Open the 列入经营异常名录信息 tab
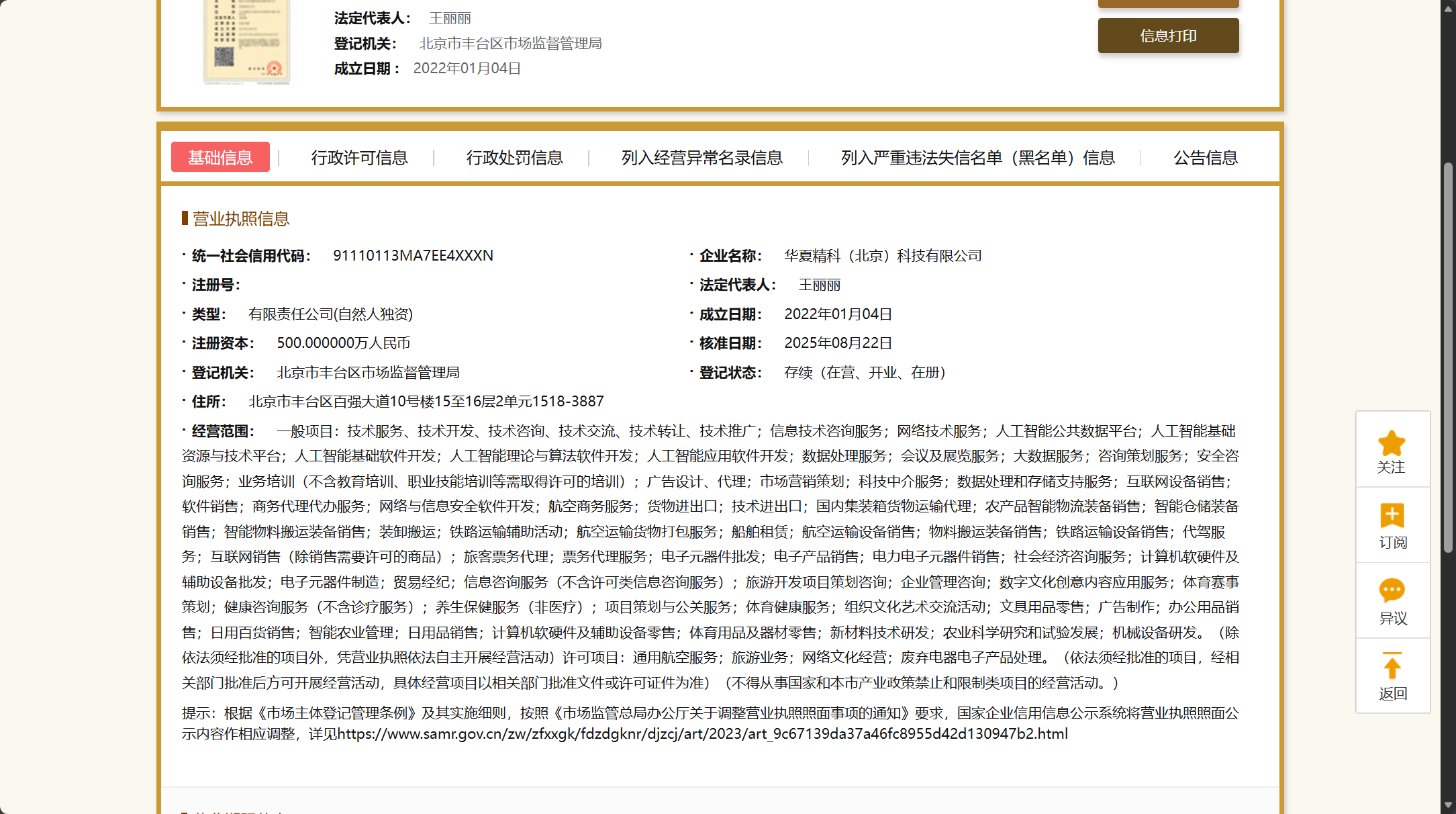 pyautogui.click(x=701, y=158)
